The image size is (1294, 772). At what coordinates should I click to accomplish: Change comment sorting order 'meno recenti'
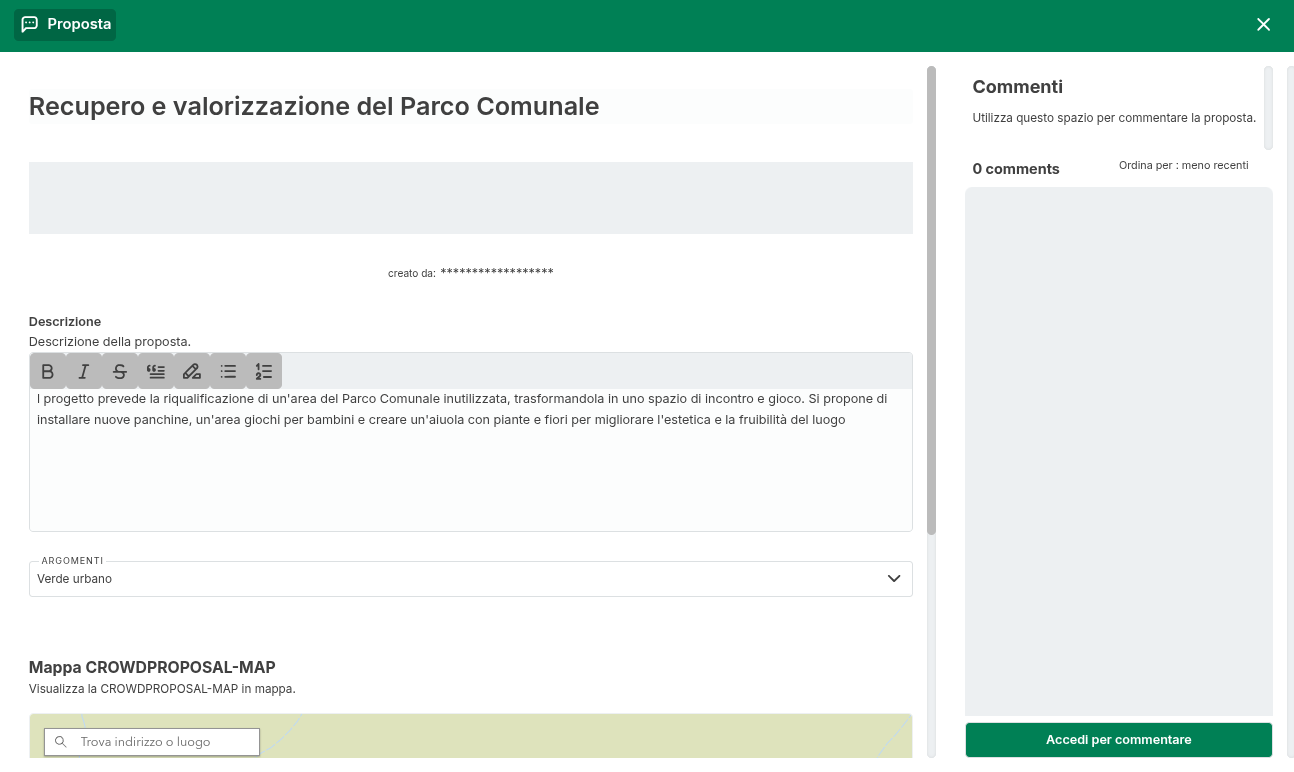coord(1183,165)
